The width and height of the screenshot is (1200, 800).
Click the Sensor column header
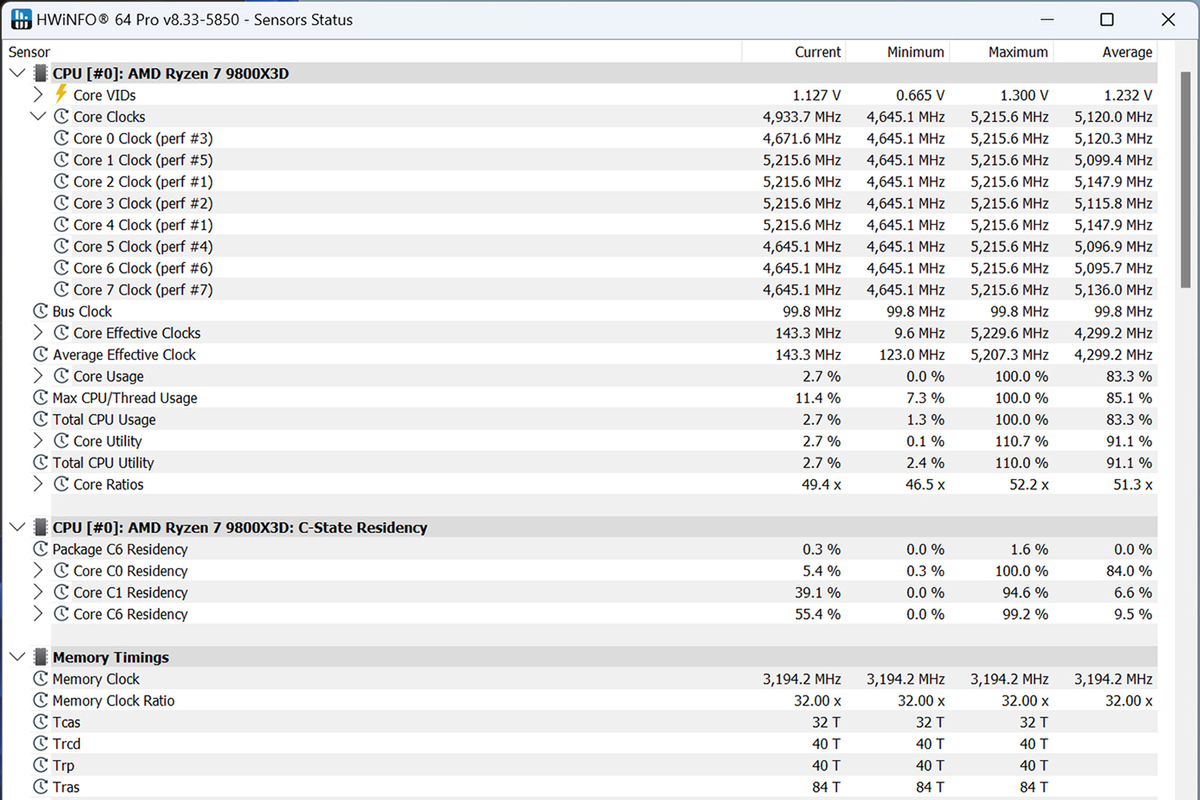(30, 52)
